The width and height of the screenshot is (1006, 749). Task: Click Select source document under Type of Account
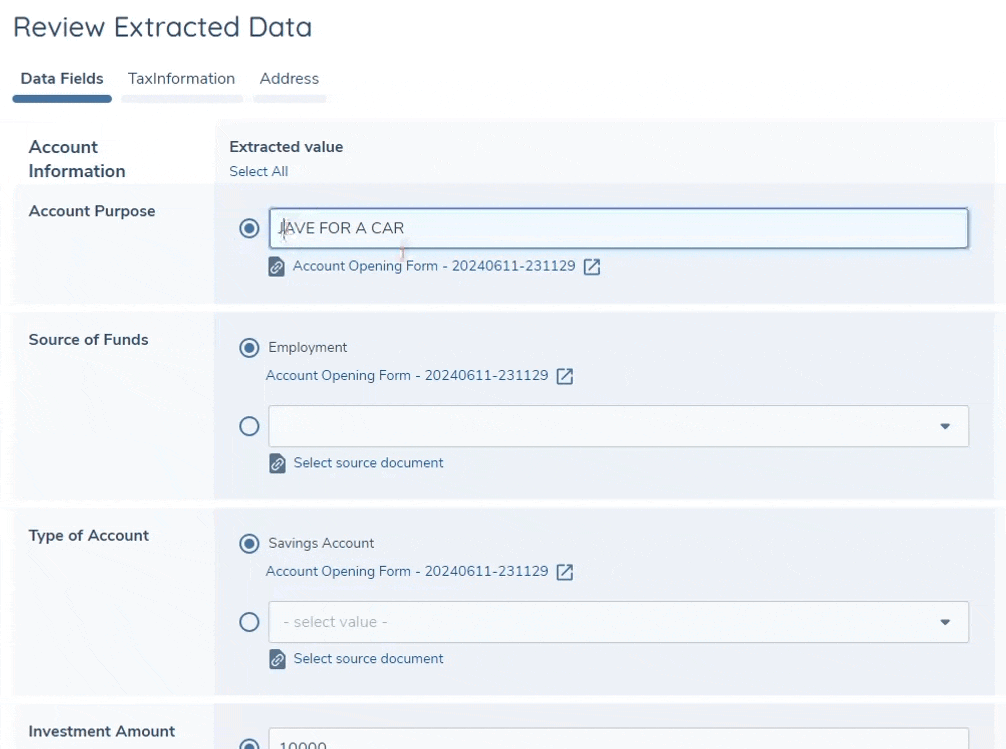367,659
